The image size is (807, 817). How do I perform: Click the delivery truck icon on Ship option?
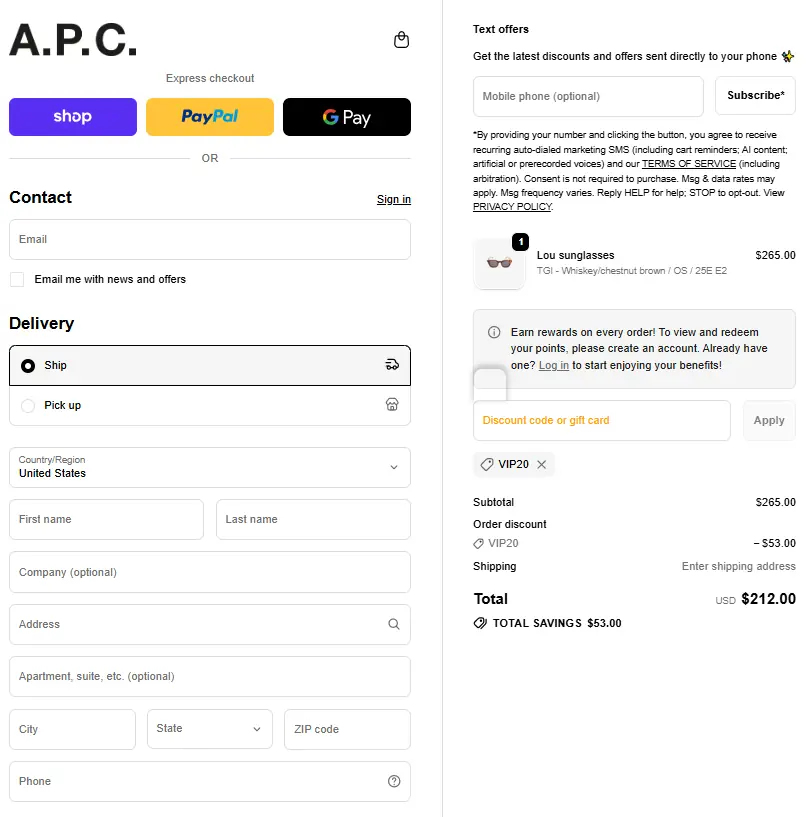392,365
